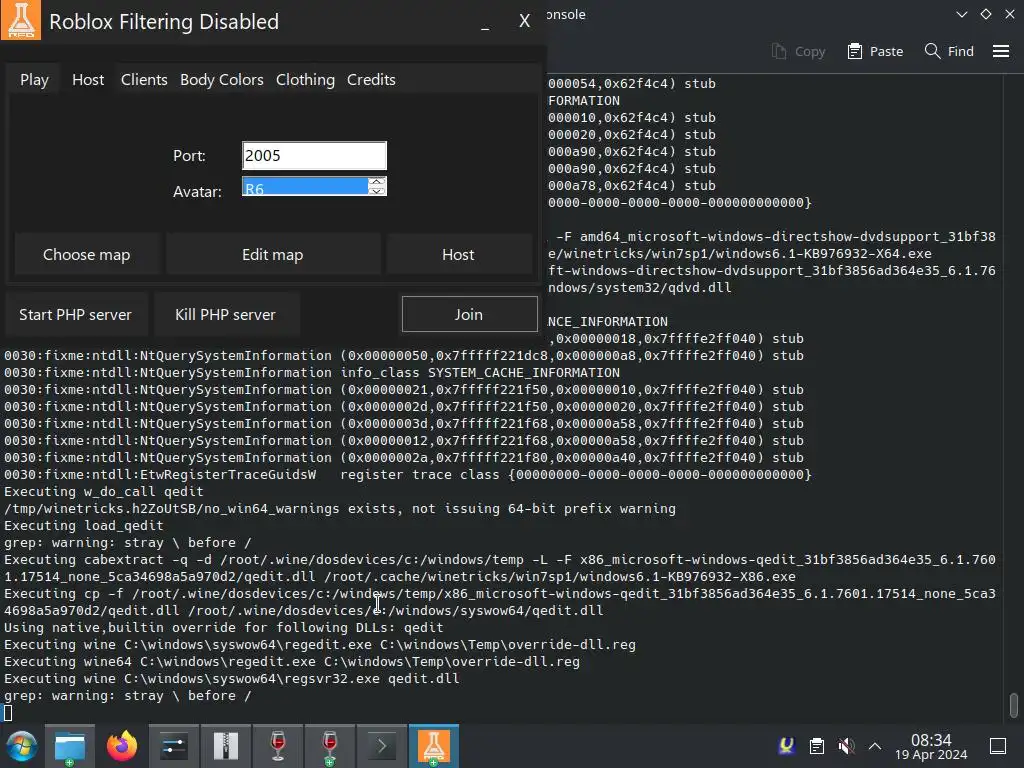1024x768 pixels.
Task: Click the first Wine glass taskbar icon
Action: pos(278,746)
